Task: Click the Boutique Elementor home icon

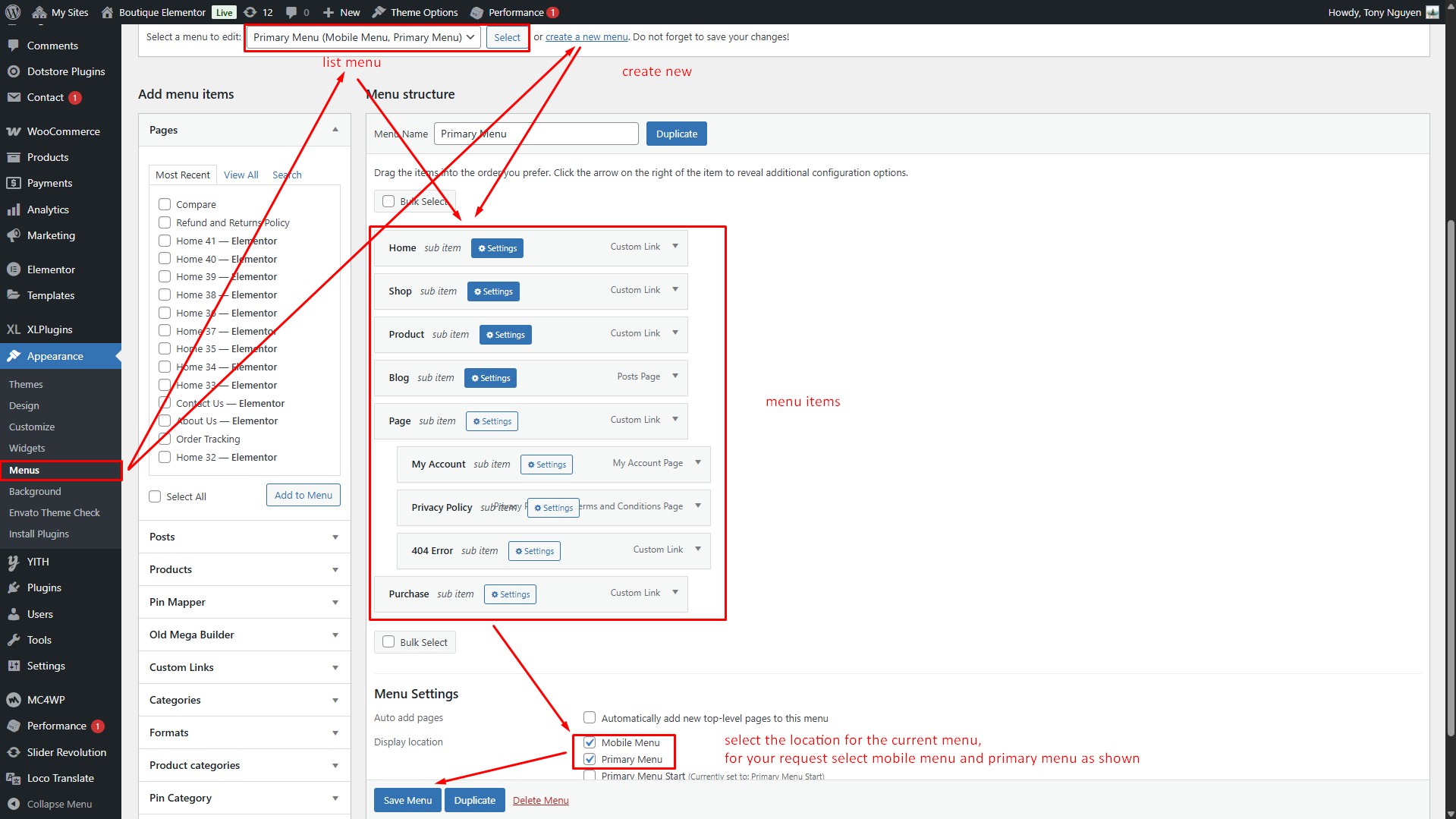Action: point(107,12)
